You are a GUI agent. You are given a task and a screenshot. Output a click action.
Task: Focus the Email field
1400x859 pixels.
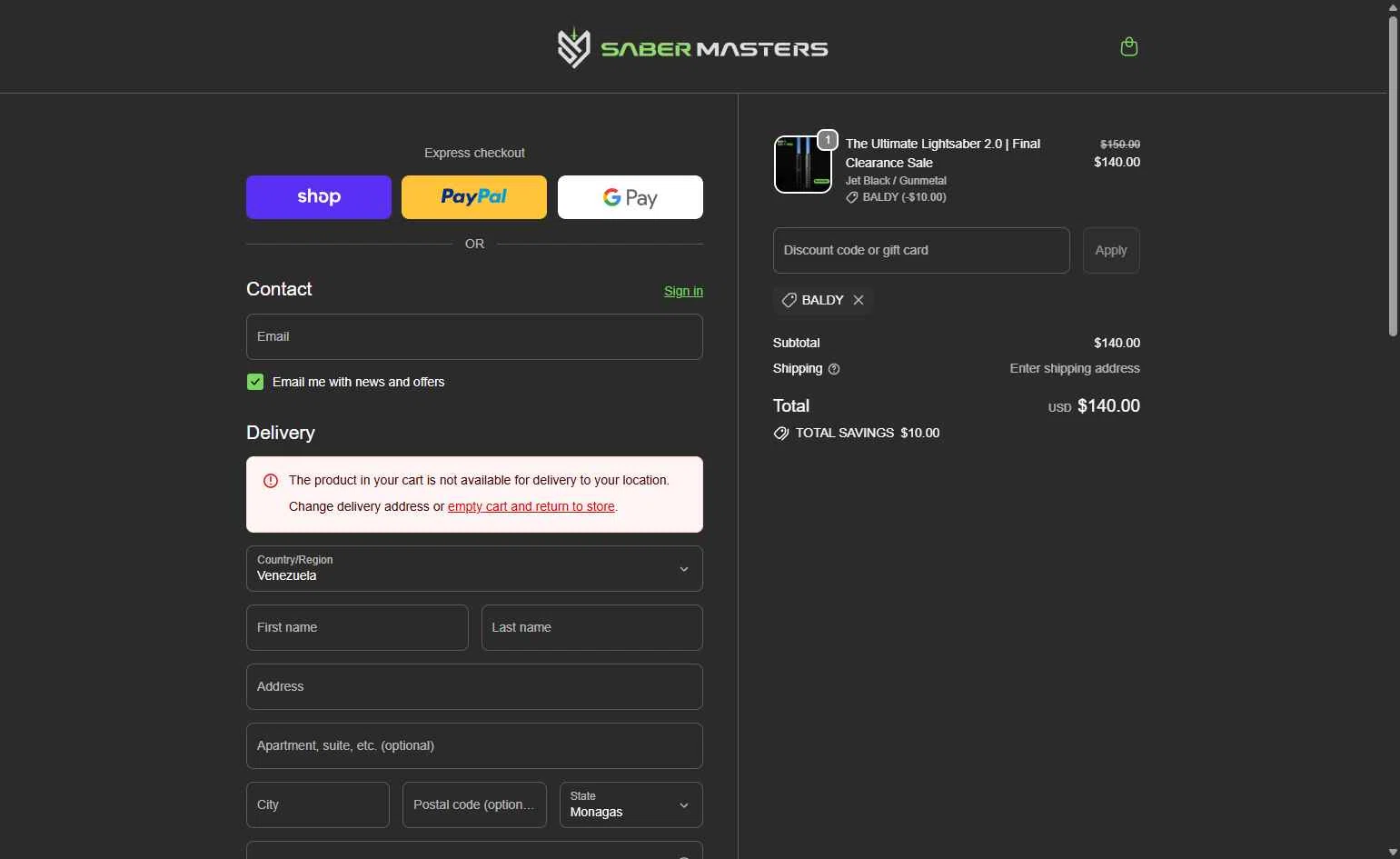(x=474, y=336)
